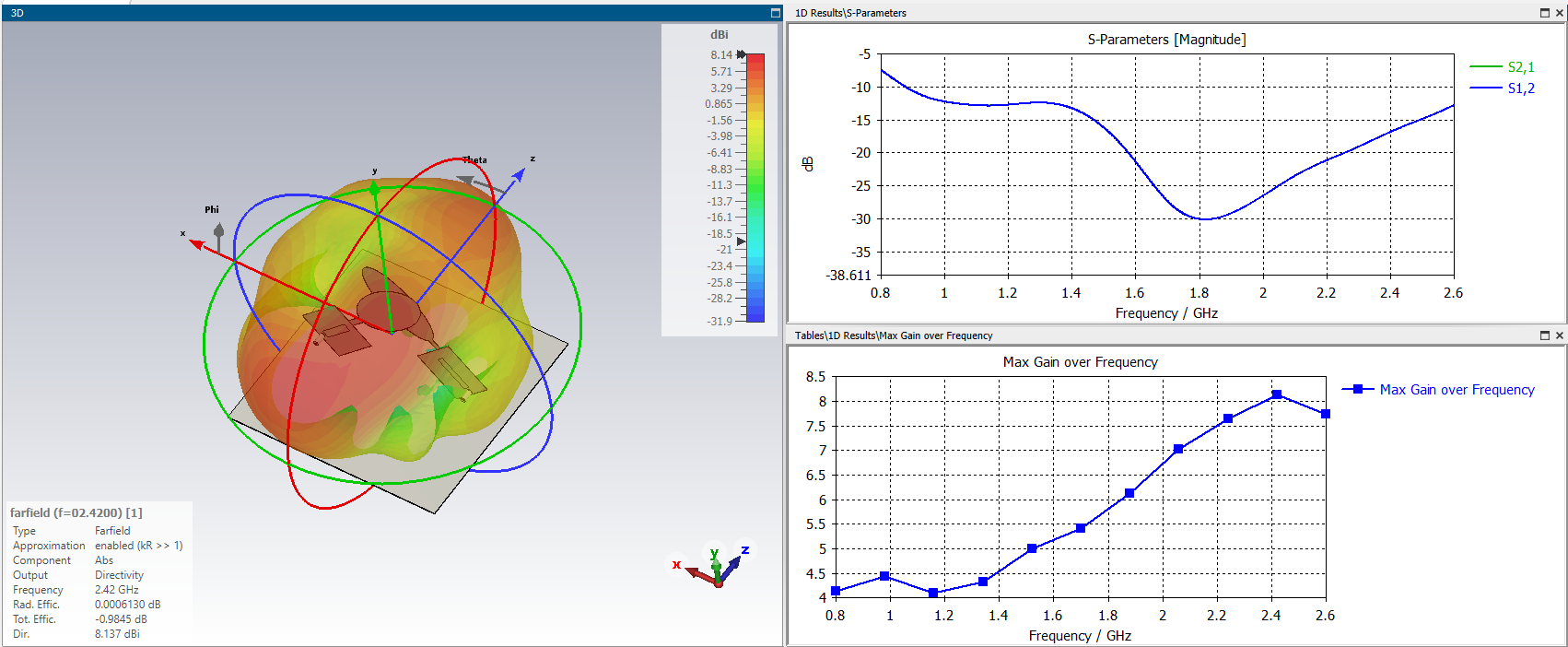Maximize the 3D view window
Screen dimensions: 1568x647
coord(775,13)
